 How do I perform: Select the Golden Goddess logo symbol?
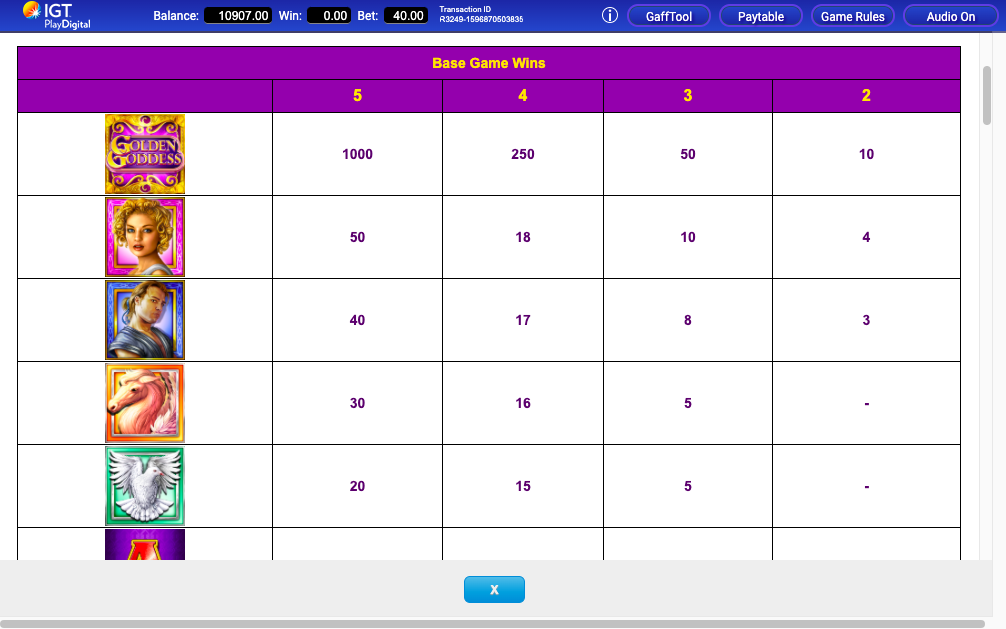click(144, 153)
